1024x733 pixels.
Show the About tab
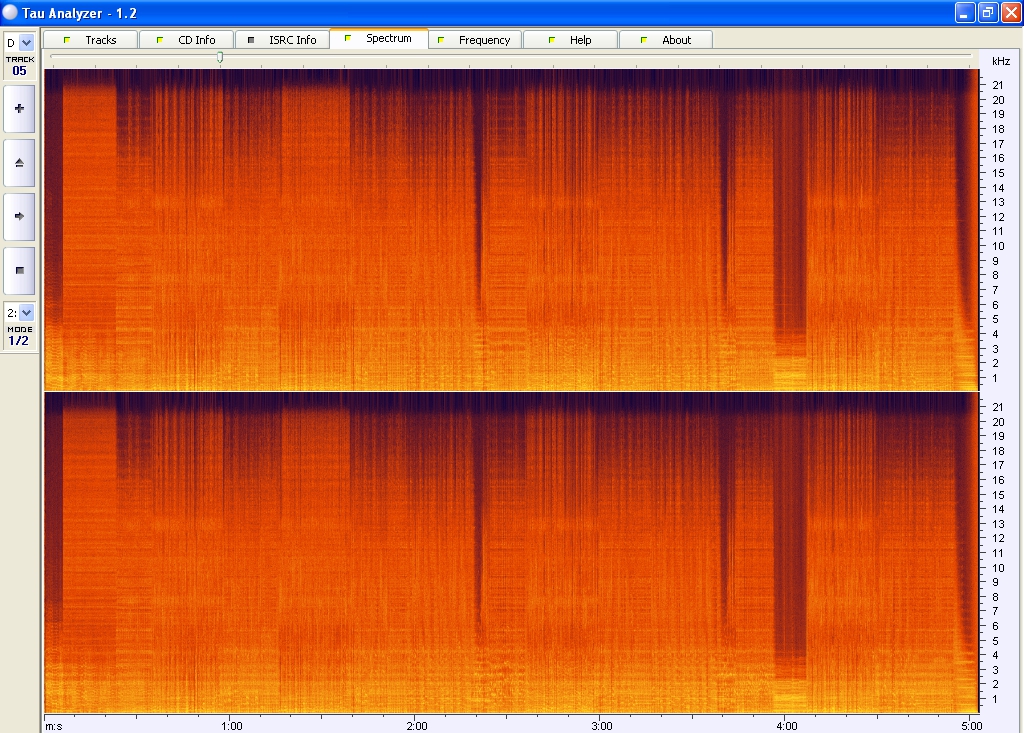666,40
